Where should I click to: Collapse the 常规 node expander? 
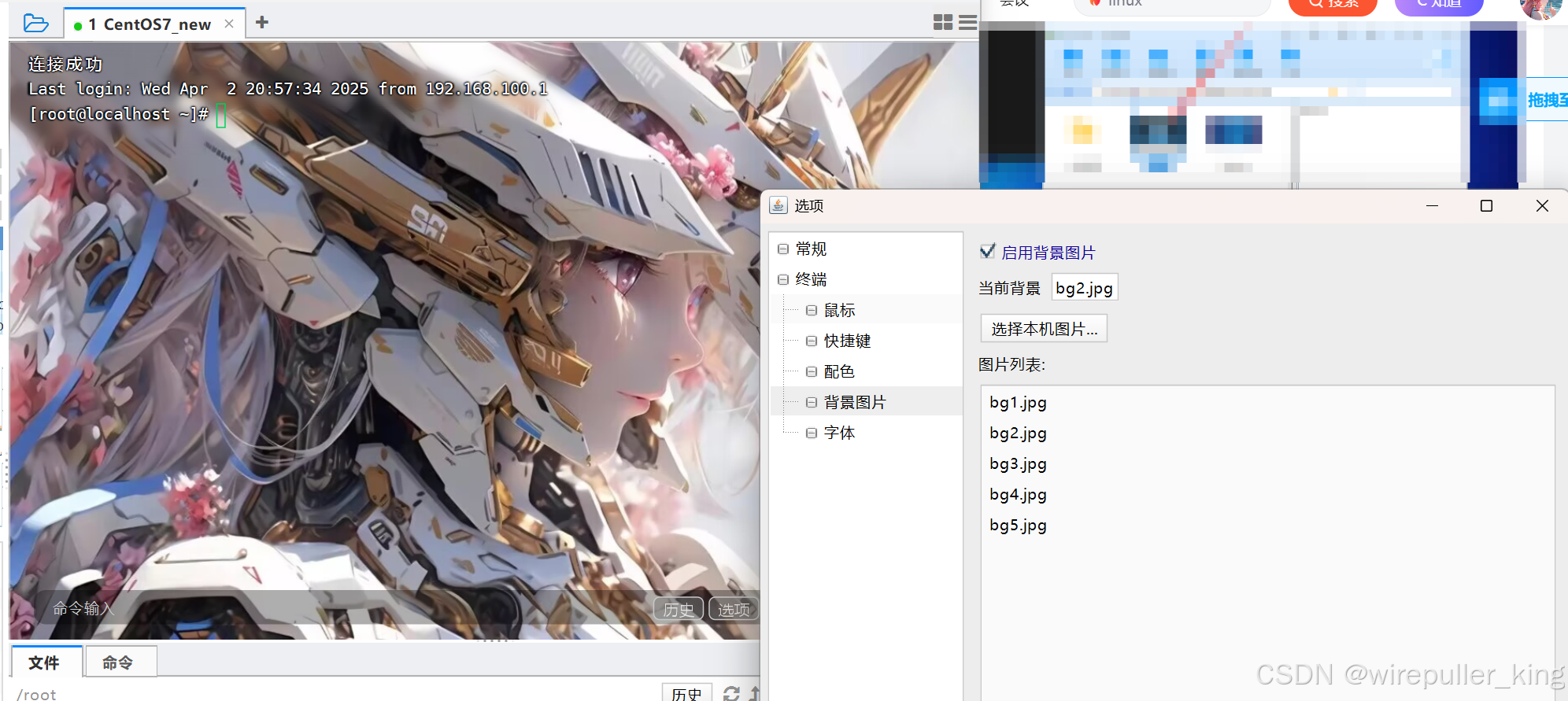click(783, 249)
